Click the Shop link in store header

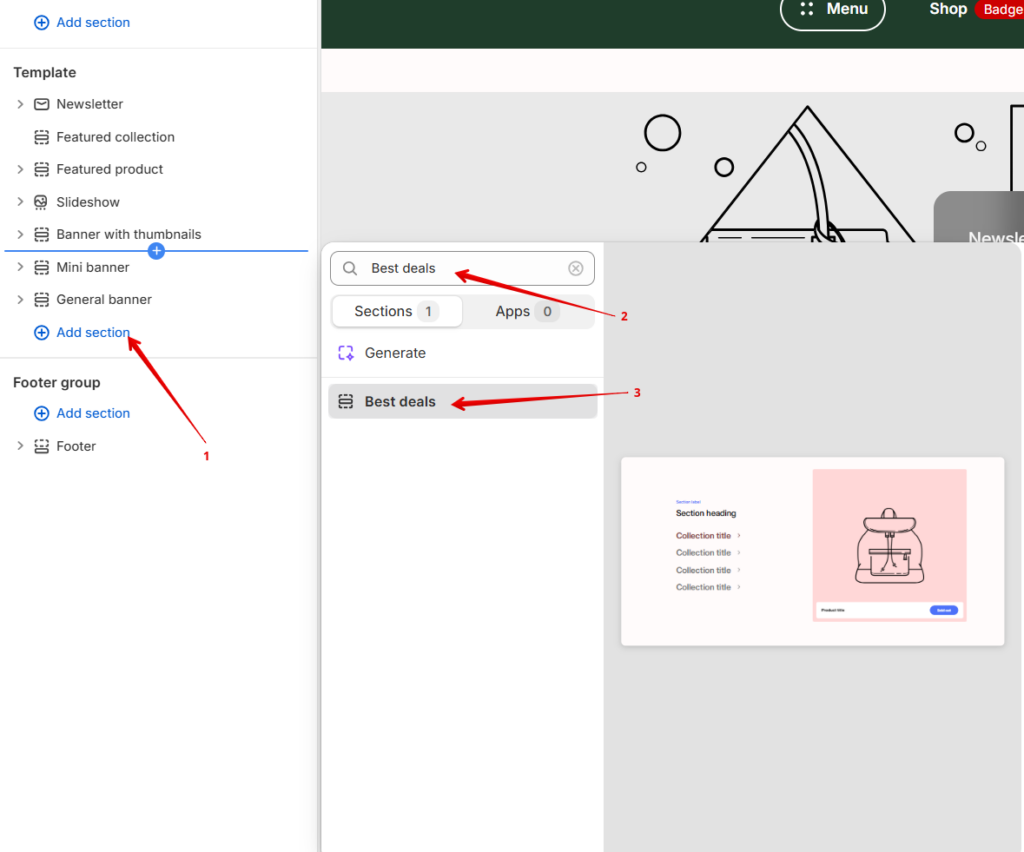(x=948, y=9)
